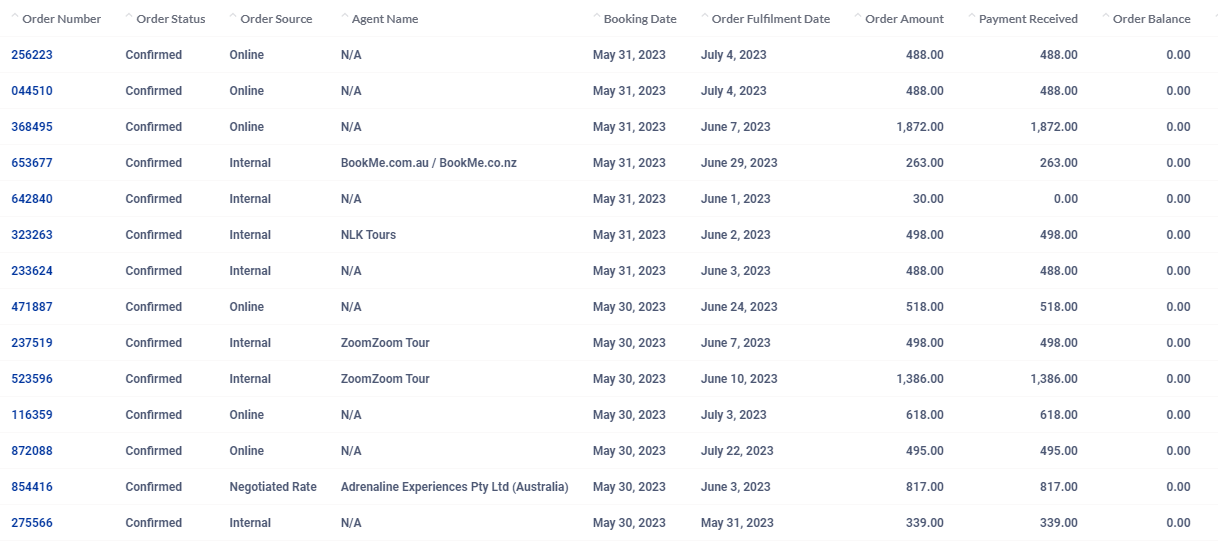Screen dimensions: 1218x557
Task: Sort by Order Source column caret
Action: (x=233, y=17)
